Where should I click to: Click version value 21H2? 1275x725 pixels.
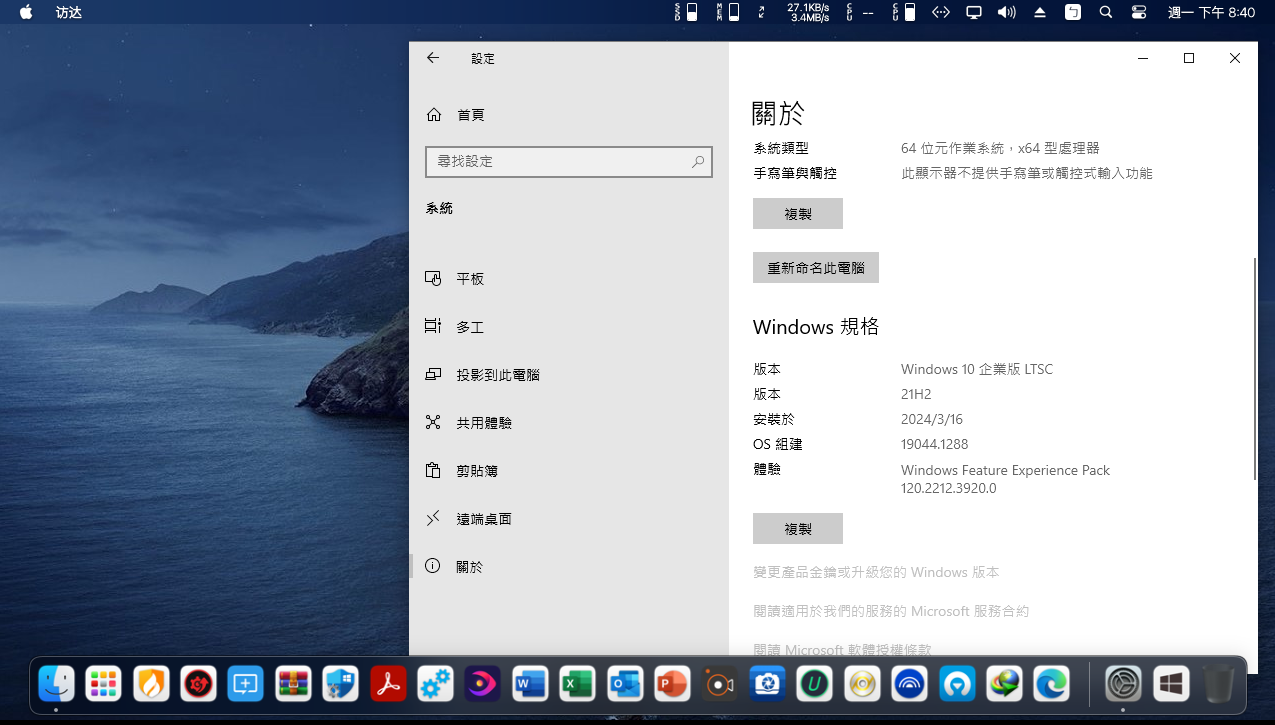[x=916, y=394]
